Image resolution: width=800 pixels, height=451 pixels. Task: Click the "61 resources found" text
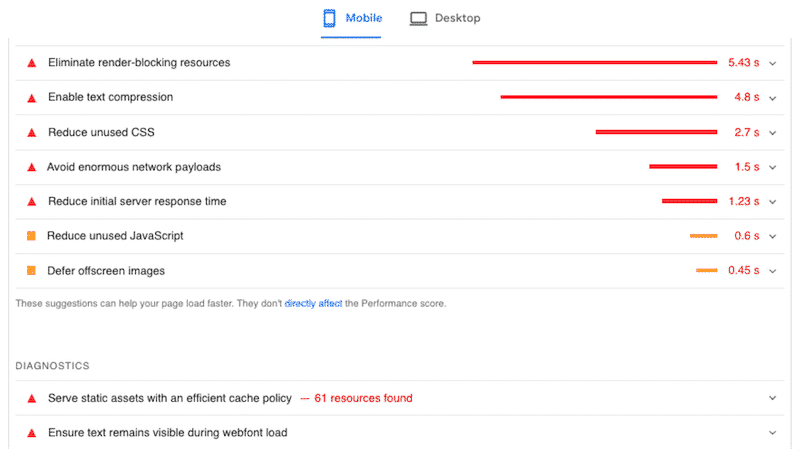click(363, 398)
